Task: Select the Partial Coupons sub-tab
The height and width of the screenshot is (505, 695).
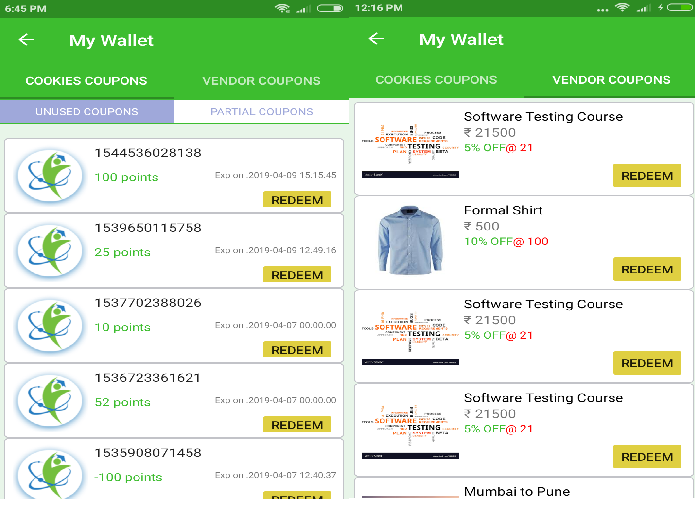Action: (261, 112)
